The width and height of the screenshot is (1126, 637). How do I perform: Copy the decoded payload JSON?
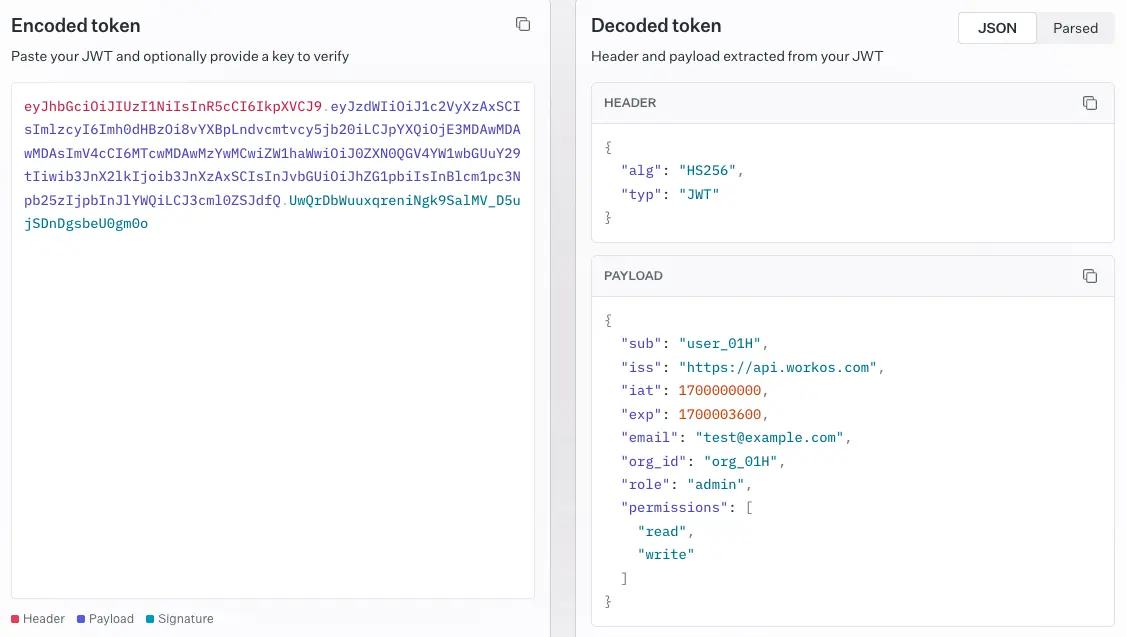click(x=1090, y=275)
